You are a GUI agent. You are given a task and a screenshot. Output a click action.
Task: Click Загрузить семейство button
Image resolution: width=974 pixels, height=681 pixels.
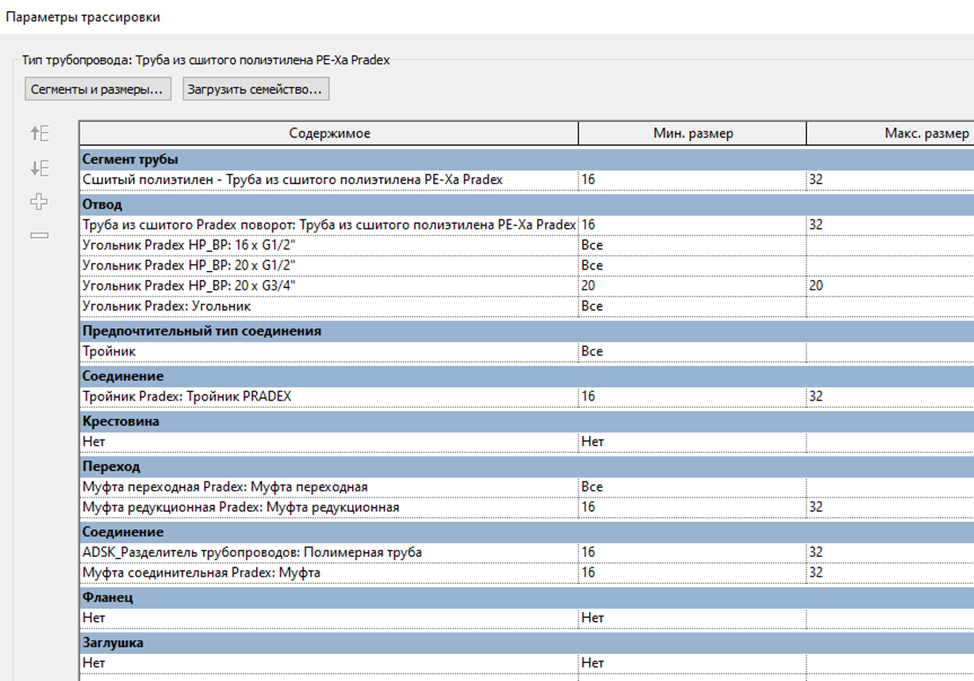coord(255,89)
